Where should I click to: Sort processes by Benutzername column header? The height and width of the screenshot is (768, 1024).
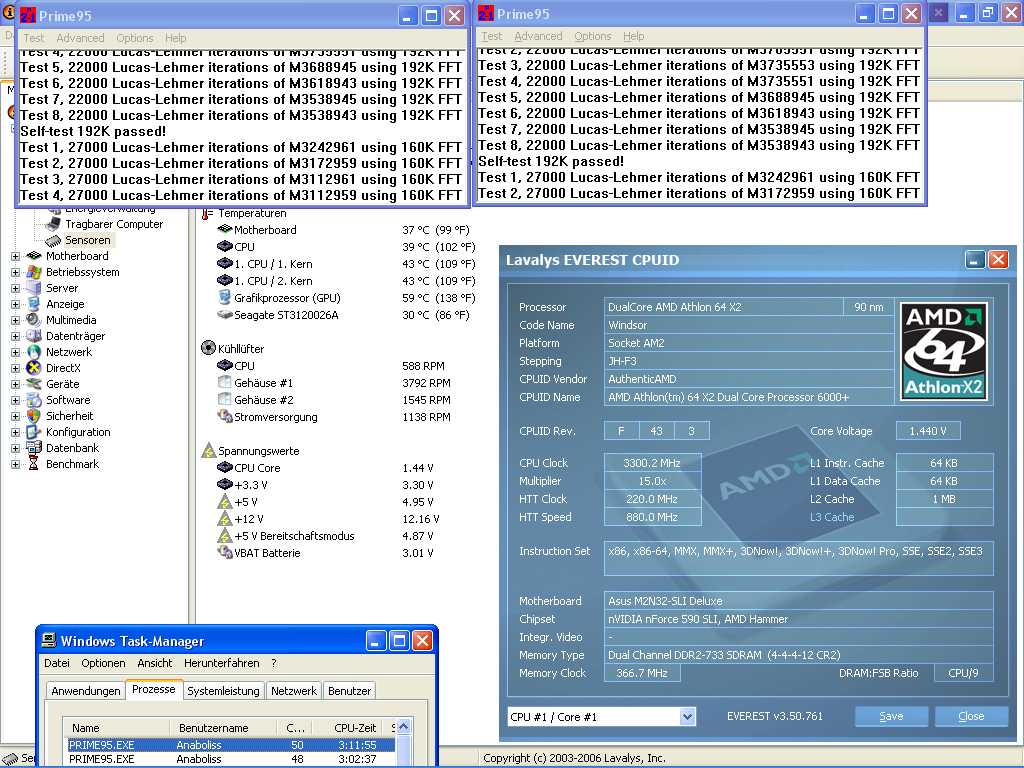[225, 728]
